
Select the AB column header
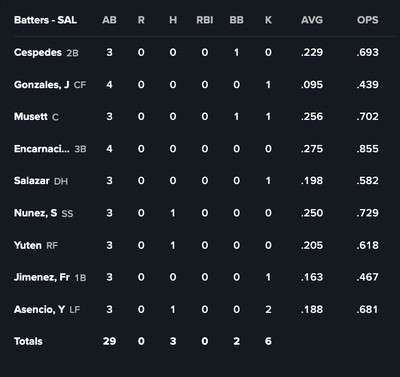[x=109, y=20]
